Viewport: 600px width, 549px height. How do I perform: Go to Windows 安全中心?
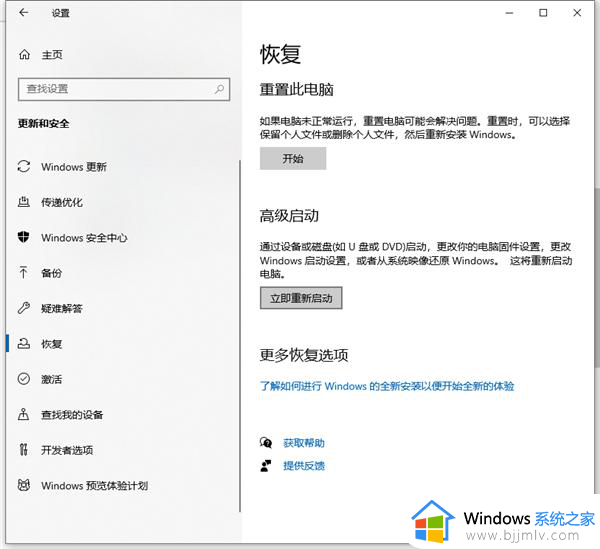pos(84,238)
